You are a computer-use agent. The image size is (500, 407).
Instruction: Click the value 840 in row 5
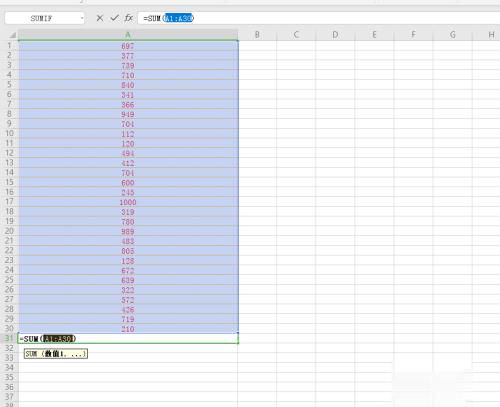[x=128, y=85]
